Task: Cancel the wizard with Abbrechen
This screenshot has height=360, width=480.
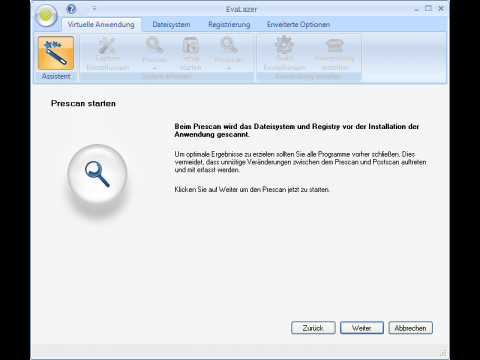Action: tap(410, 328)
